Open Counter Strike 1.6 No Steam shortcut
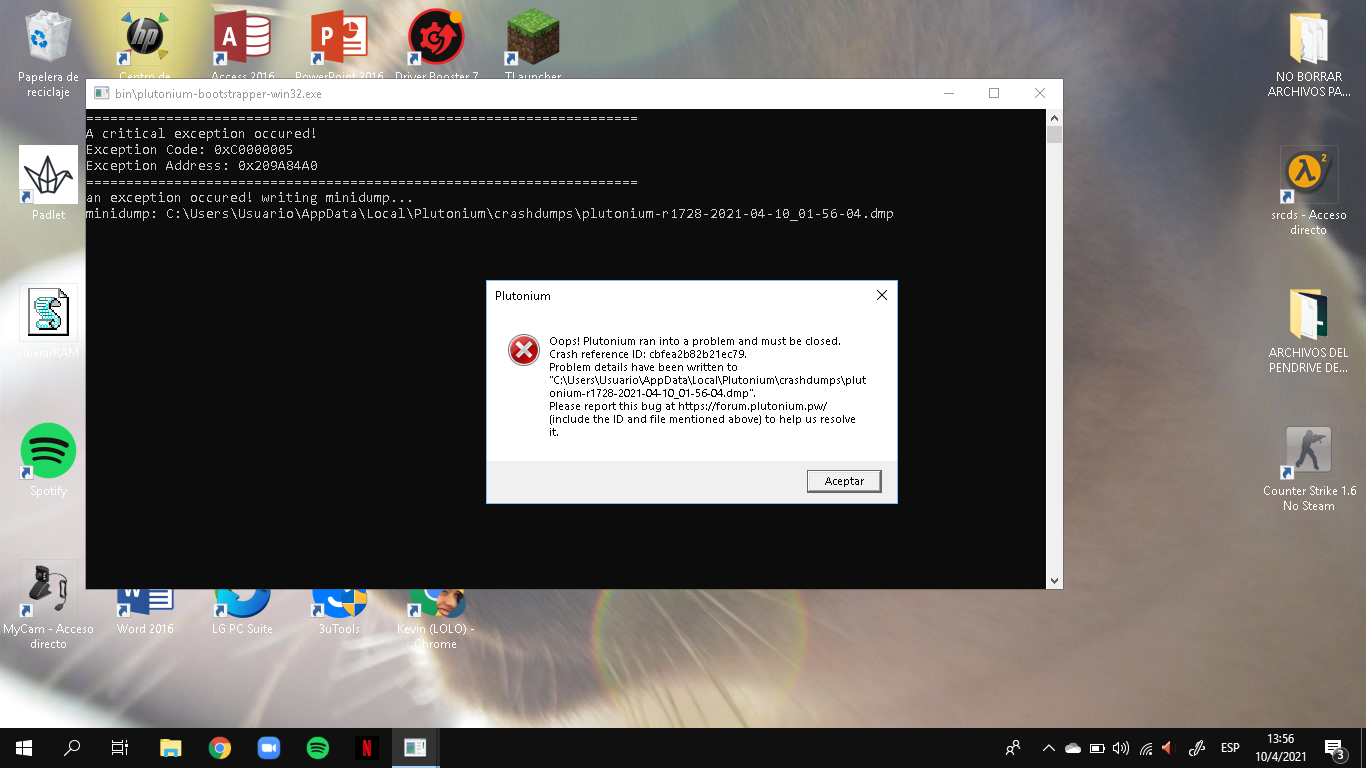Image resolution: width=1366 pixels, height=768 pixels. [1308, 455]
